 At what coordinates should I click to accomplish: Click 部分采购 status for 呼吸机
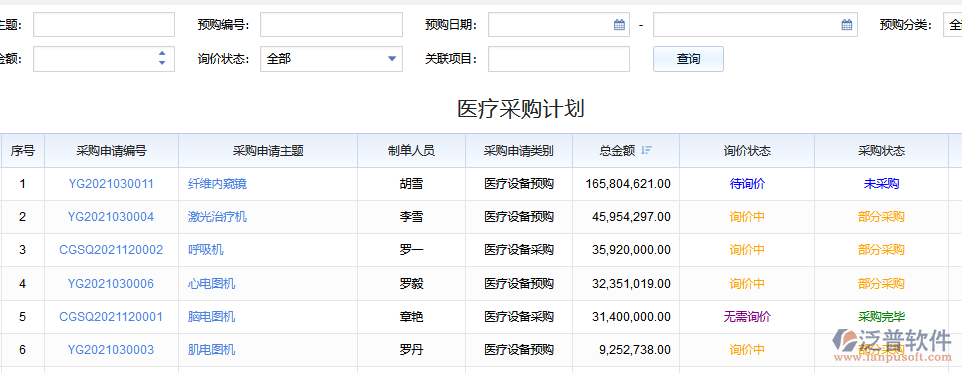(882, 250)
